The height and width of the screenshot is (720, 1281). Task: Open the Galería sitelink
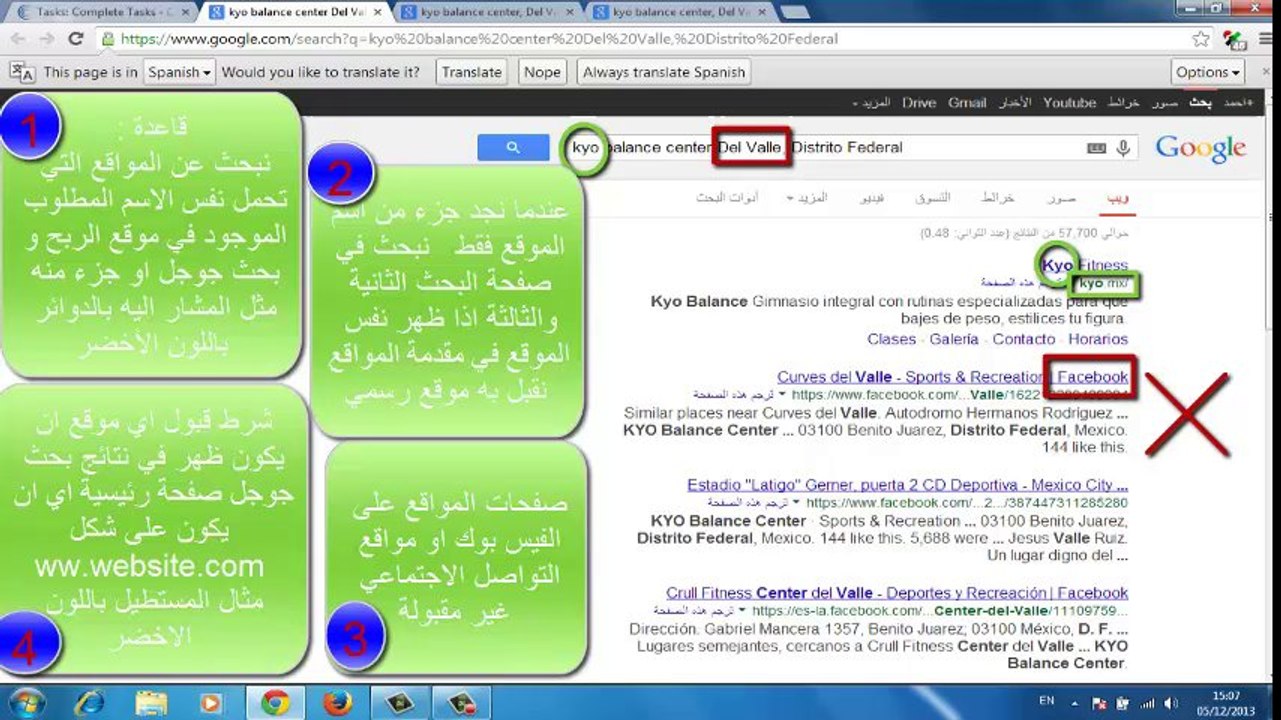tap(954, 339)
